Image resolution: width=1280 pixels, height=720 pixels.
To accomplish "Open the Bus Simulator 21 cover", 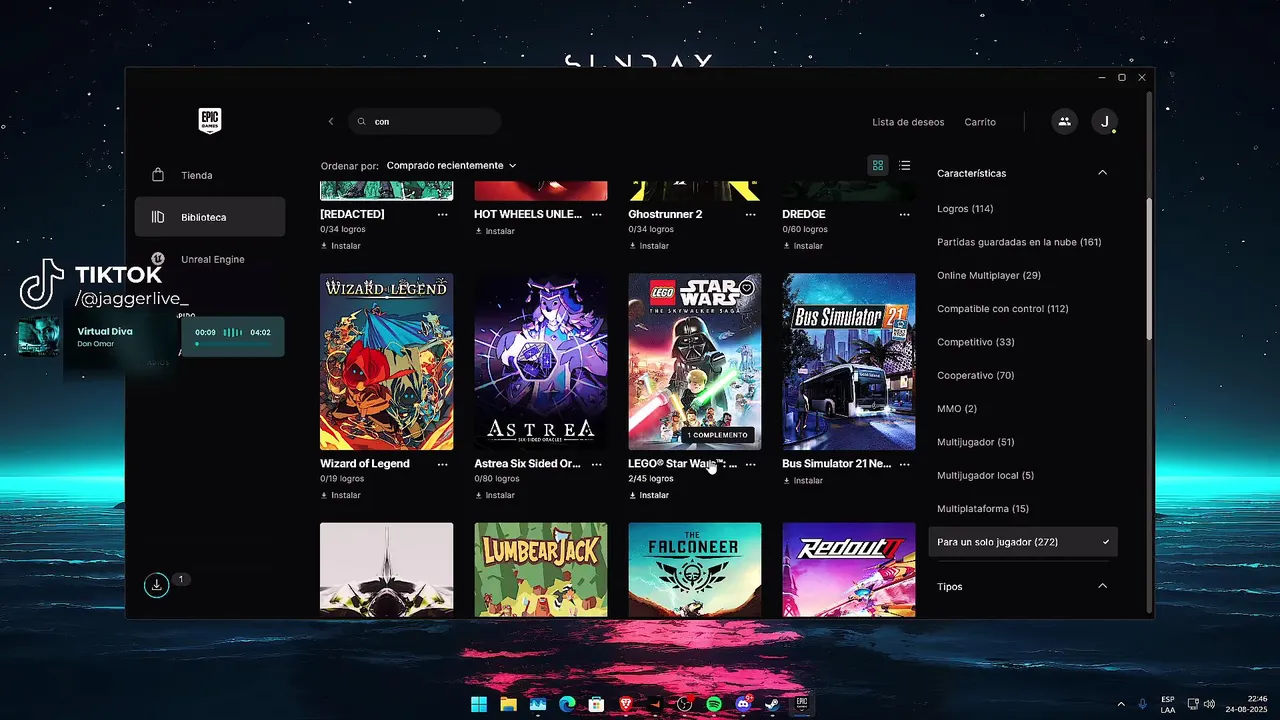I will [x=849, y=362].
